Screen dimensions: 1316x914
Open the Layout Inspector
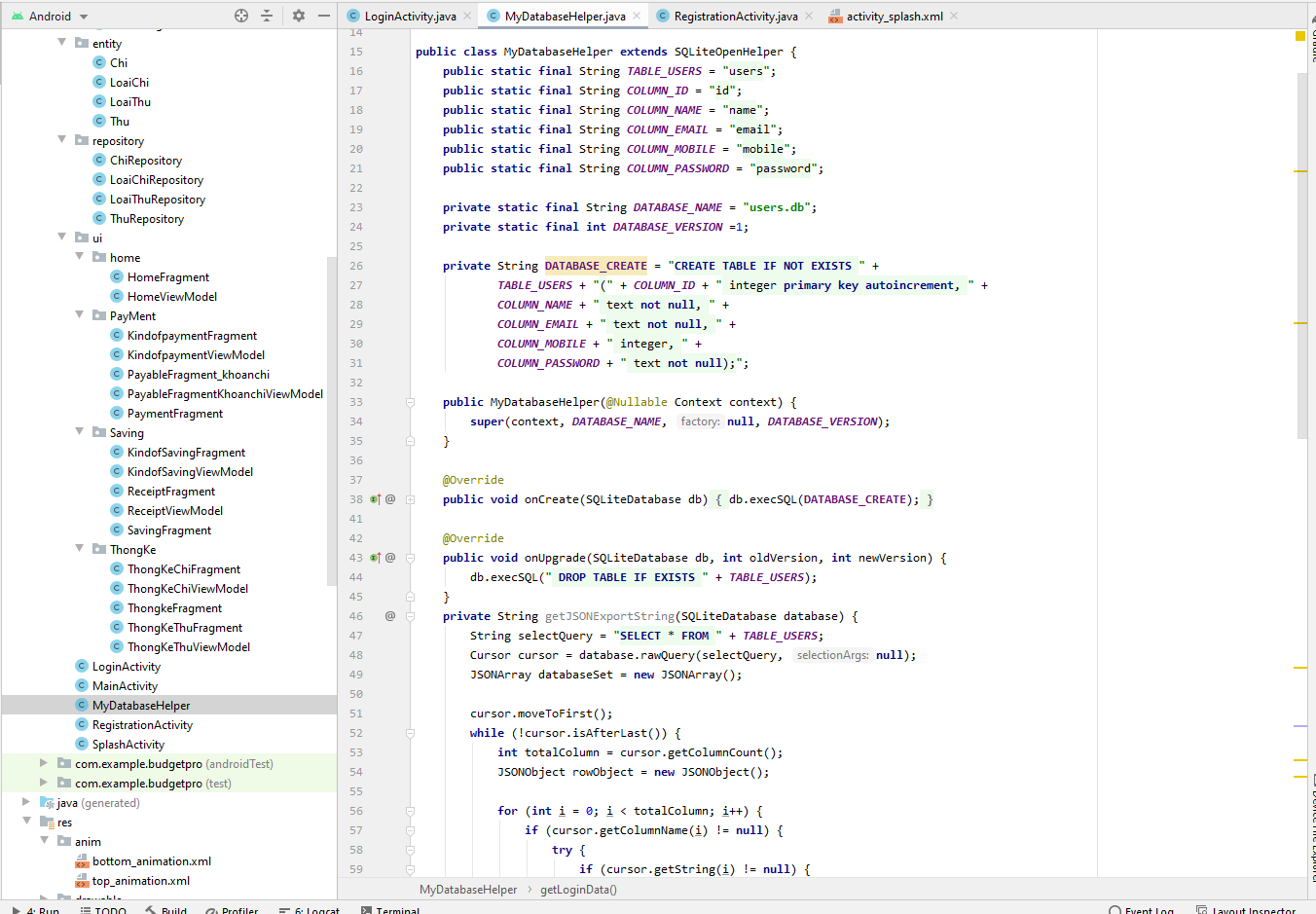tap(1247, 910)
